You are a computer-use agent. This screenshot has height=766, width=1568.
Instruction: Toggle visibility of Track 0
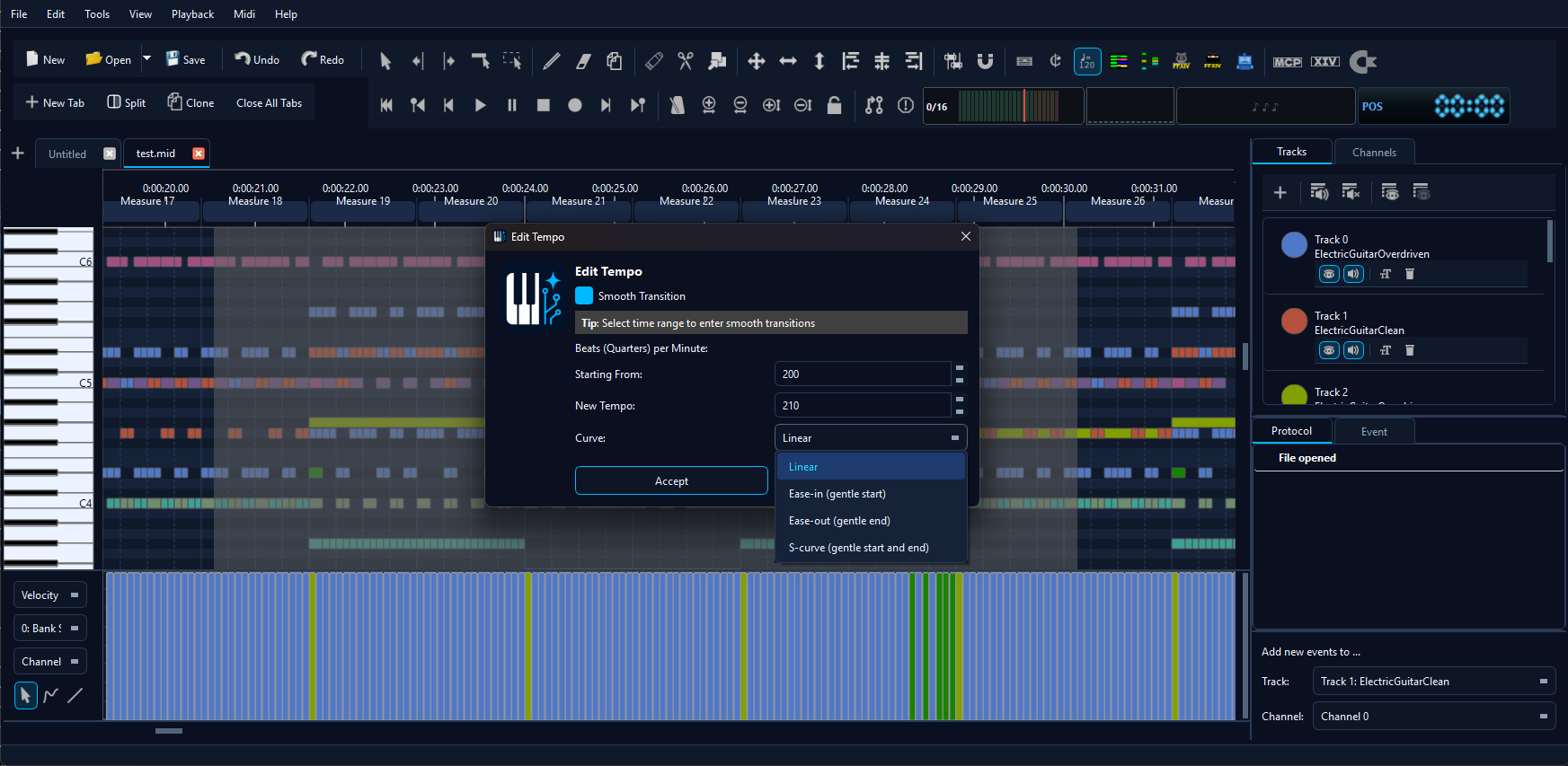tap(1329, 274)
